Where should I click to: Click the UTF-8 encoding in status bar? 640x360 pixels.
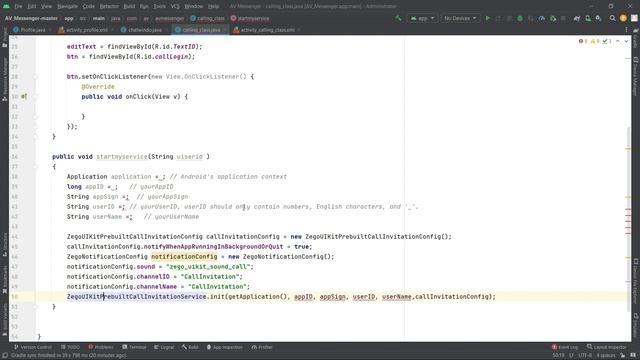[585, 356]
